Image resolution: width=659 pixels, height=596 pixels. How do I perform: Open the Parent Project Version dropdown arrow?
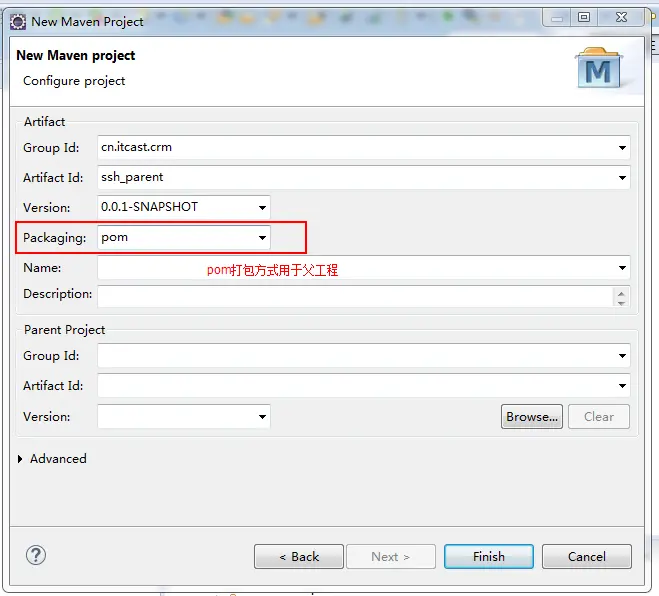pyautogui.click(x=262, y=417)
